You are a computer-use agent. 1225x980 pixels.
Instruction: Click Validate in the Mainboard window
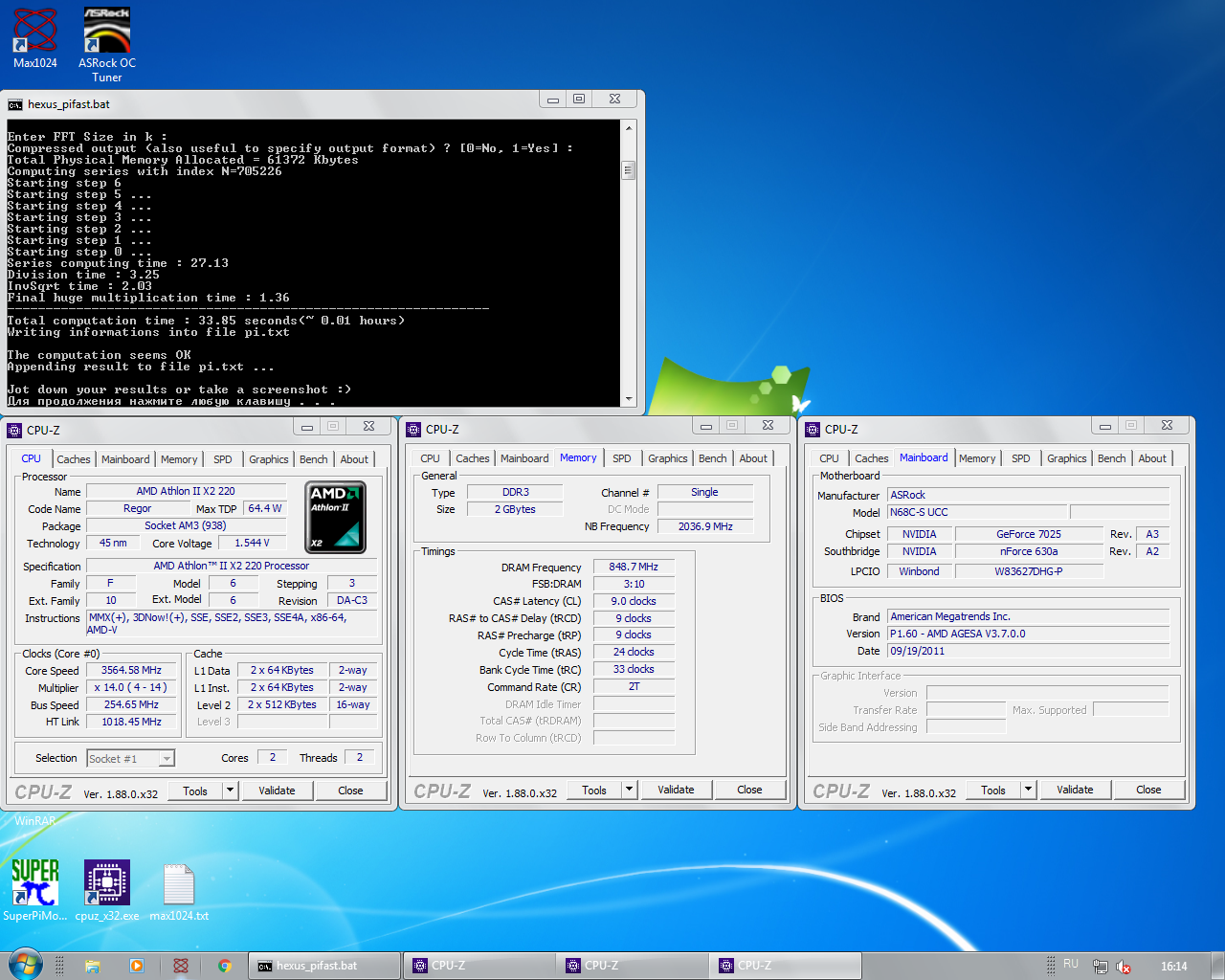1075,790
